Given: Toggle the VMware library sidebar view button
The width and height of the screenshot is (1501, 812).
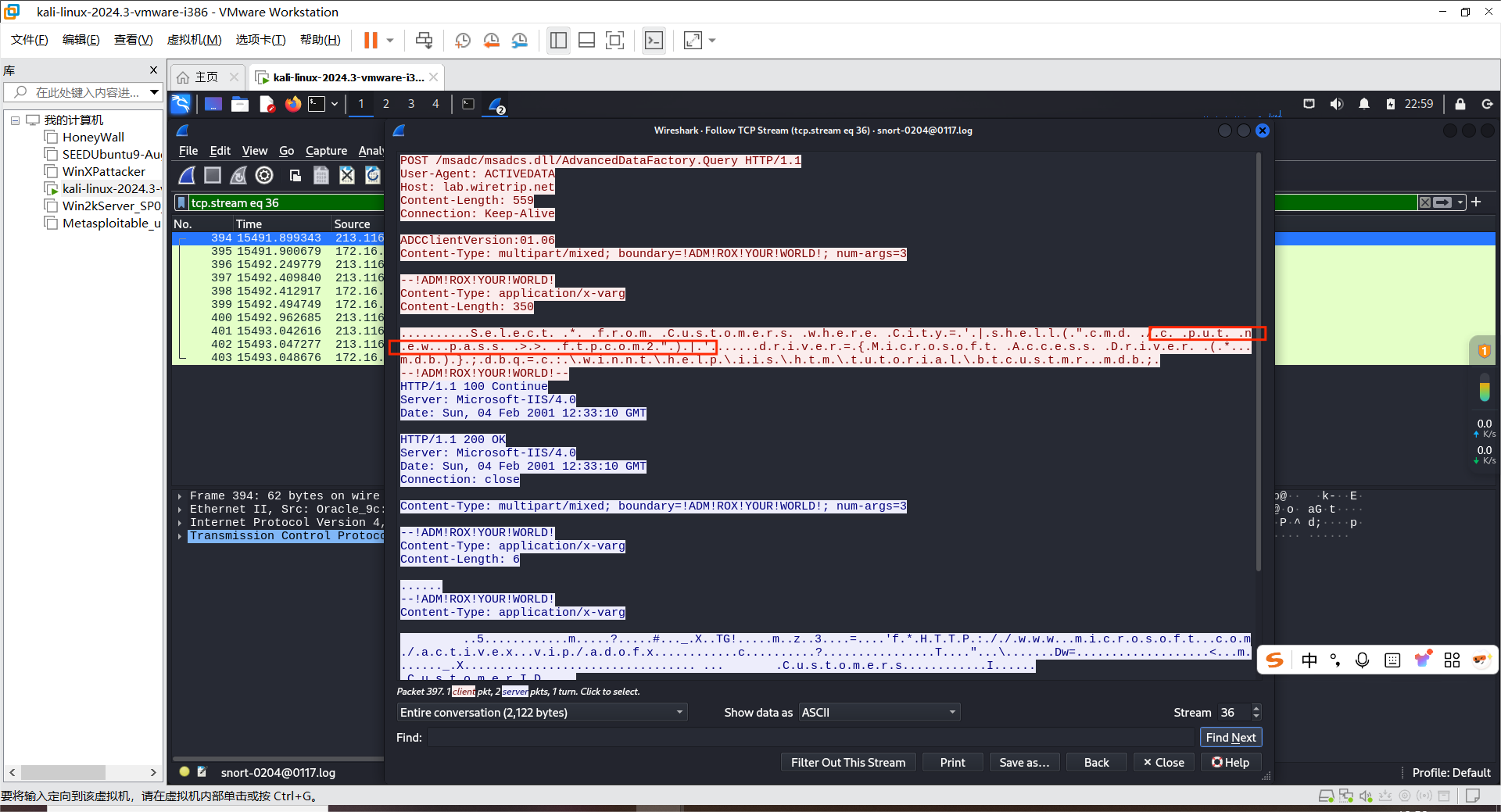Looking at the screenshot, I should click(558, 41).
